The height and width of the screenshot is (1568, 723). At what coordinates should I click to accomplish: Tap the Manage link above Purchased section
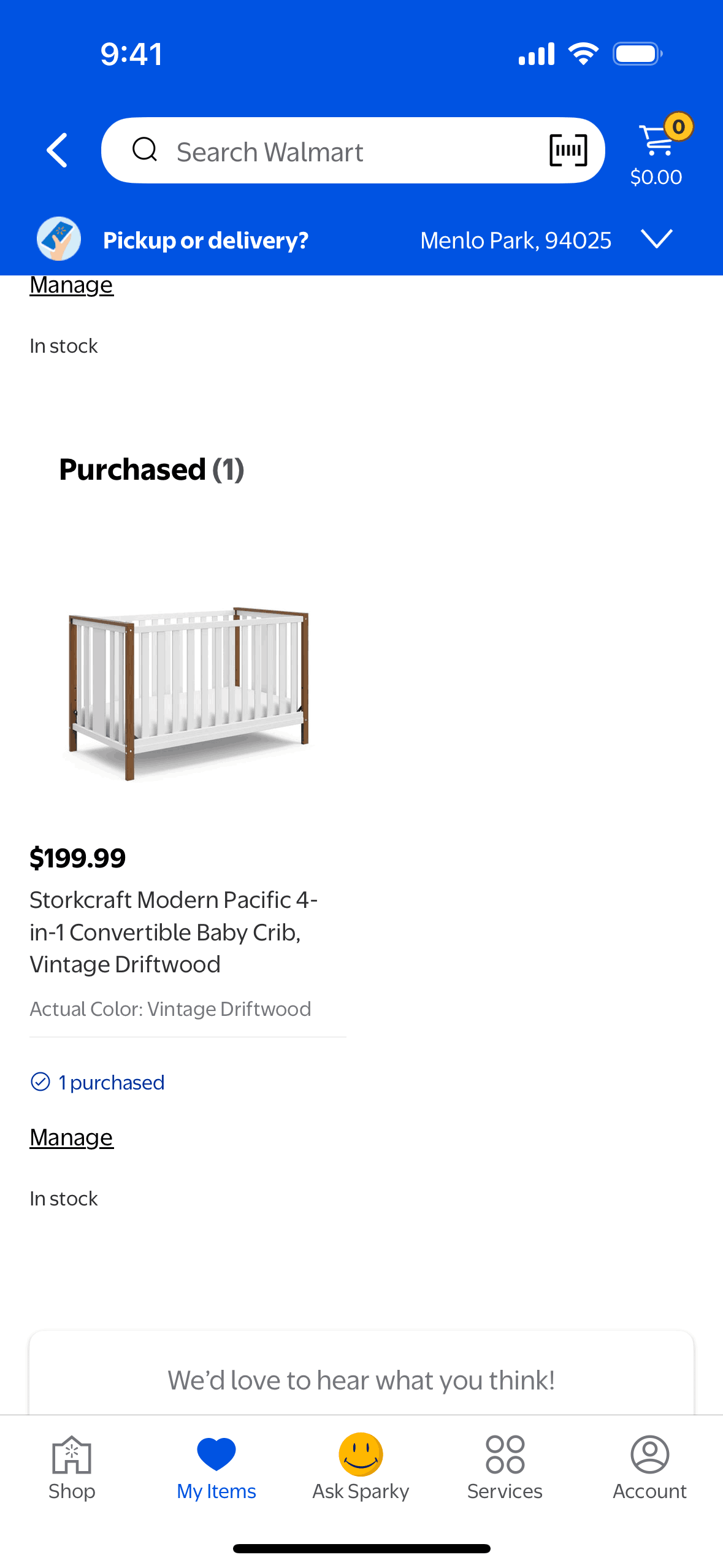pyautogui.click(x=72, y=286)
